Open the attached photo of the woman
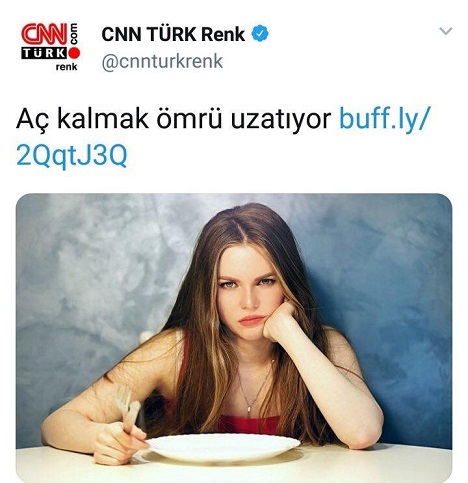Screen dimensions: 468x483 [x=234, y=337]
